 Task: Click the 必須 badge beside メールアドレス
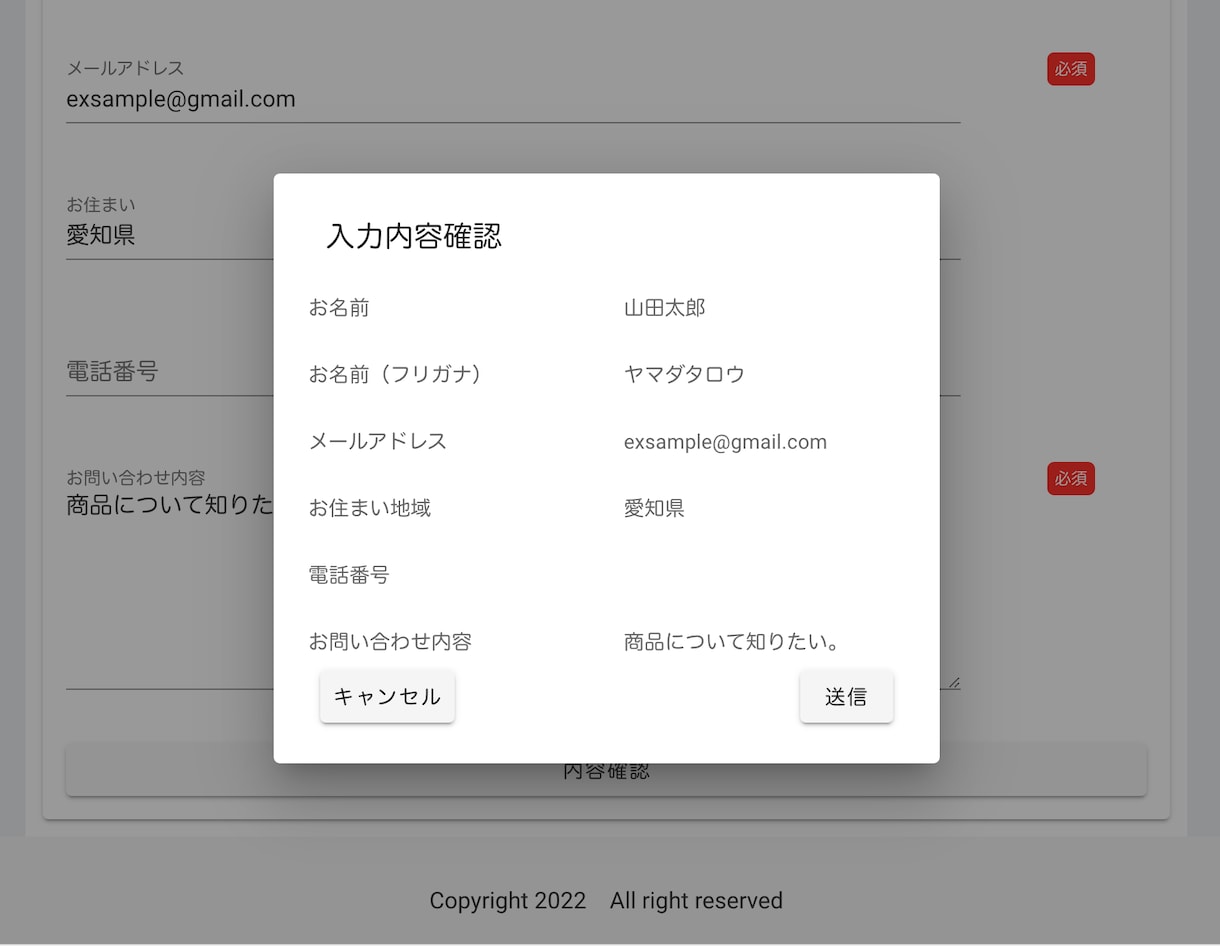point(1071,69)
